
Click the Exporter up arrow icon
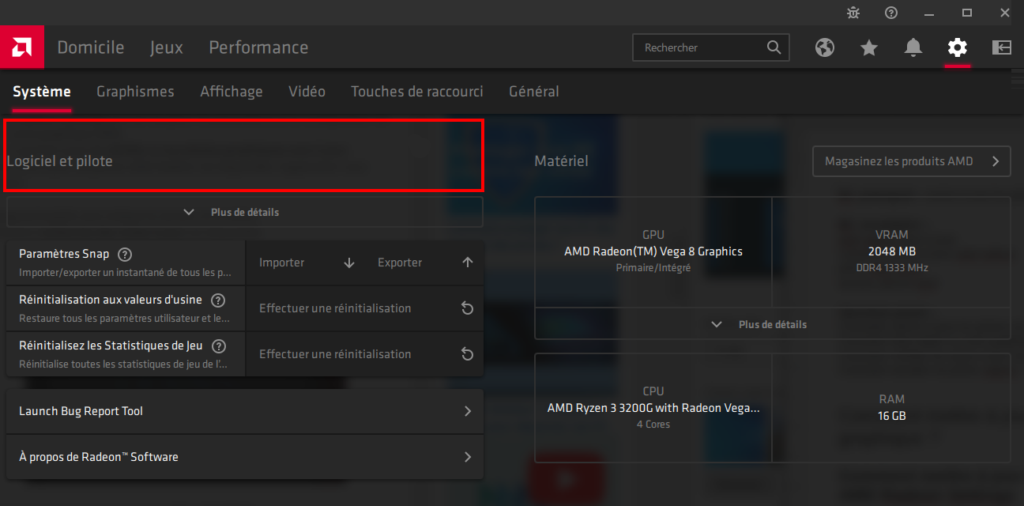click(468, 262)
